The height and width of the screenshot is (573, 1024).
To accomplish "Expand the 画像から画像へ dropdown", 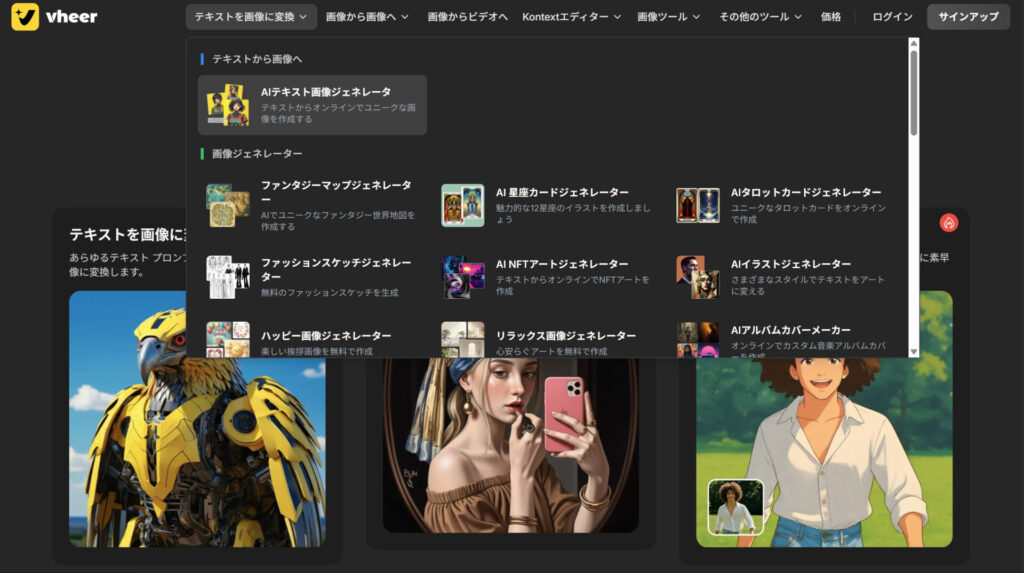I will (367, 17).
